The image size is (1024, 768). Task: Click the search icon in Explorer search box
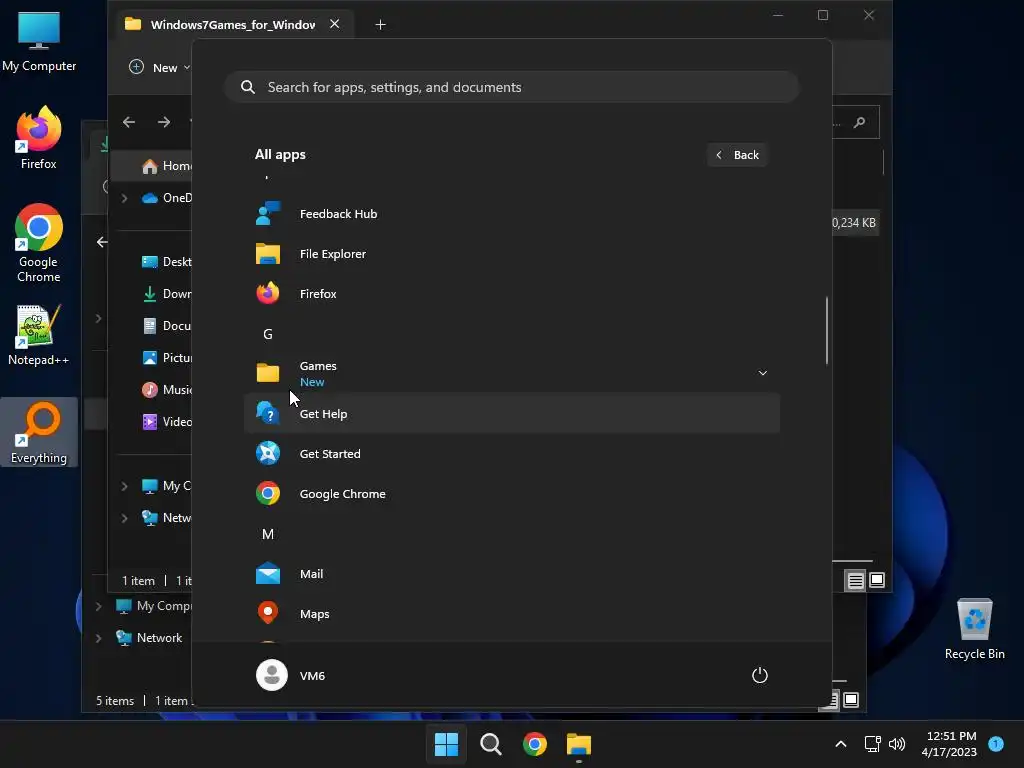pyautogui.click(x=859, y=122)
